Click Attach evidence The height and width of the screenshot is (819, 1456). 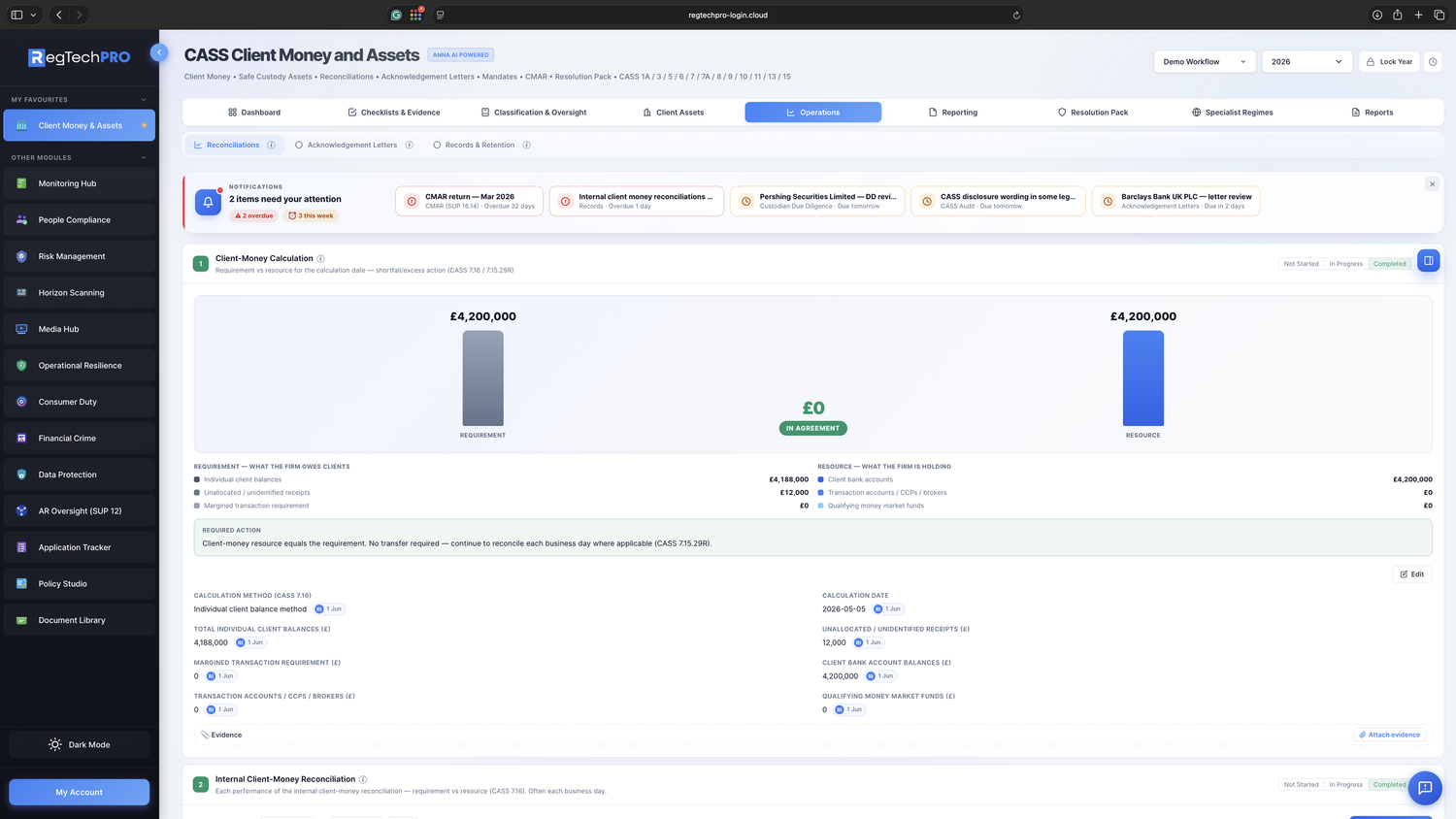(1389, 735)
